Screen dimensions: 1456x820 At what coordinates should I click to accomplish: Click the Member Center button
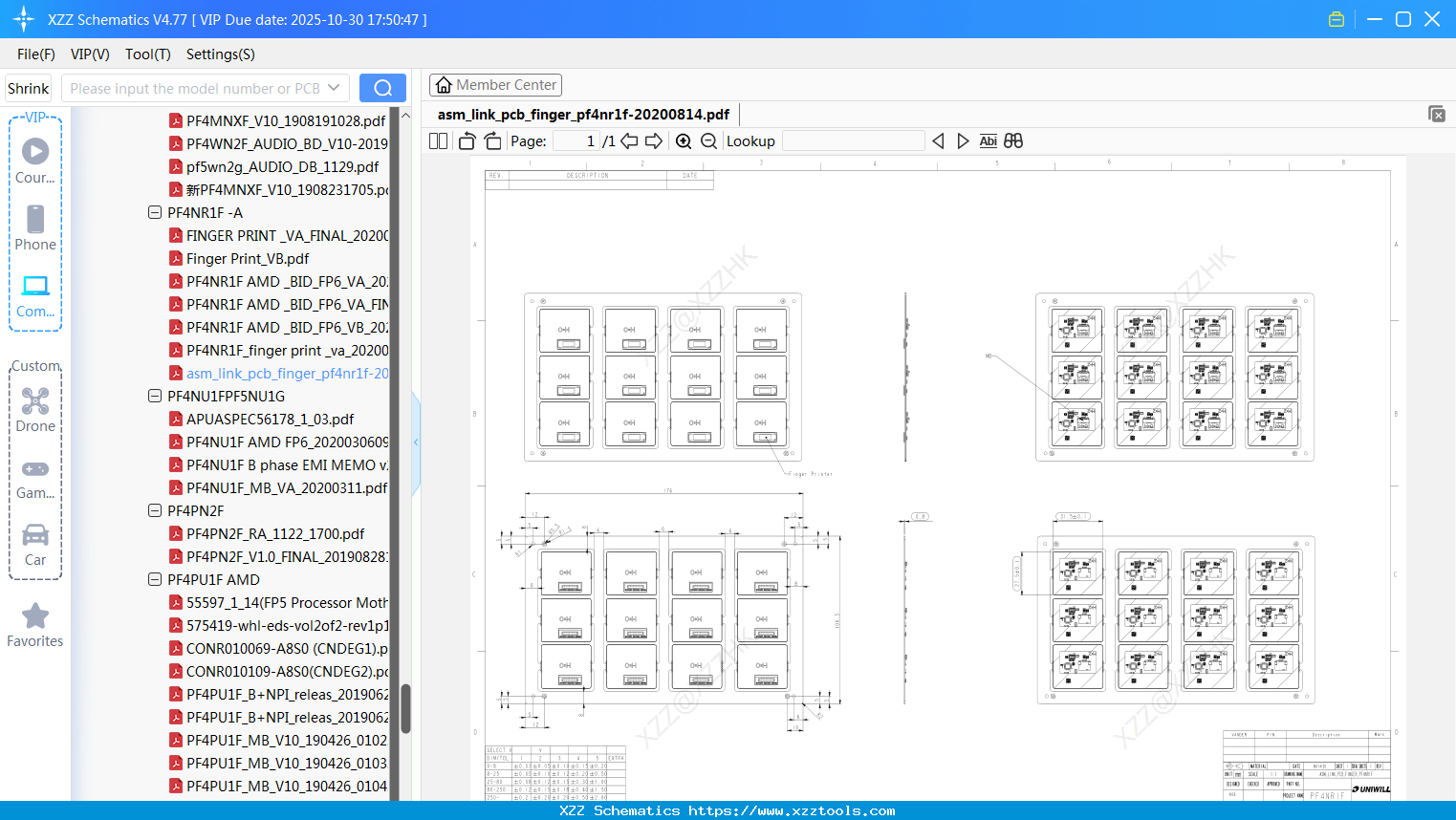pos(495,85)
